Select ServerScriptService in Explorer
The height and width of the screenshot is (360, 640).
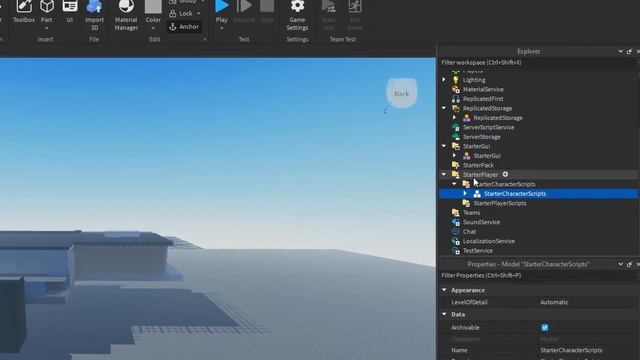(x=489, y=127)
